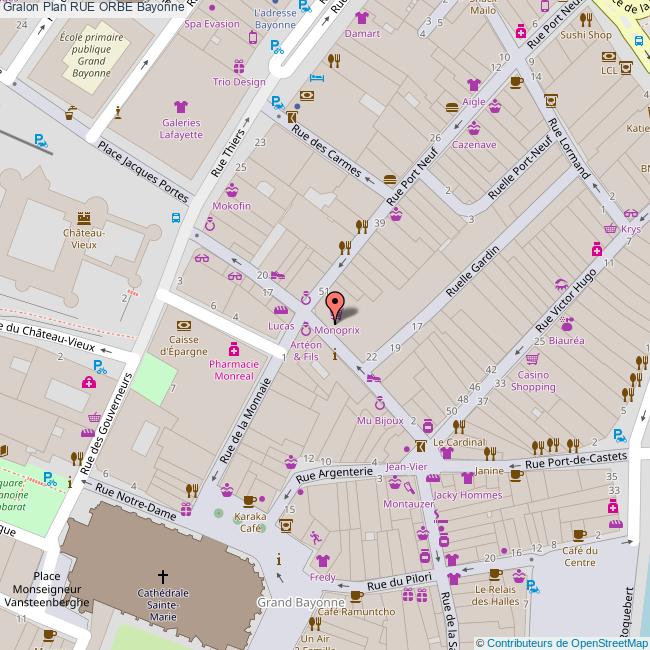Click the Place Jacques Portes label
Viewport: 650px width, 650px height.
click(x=143, y=171)
